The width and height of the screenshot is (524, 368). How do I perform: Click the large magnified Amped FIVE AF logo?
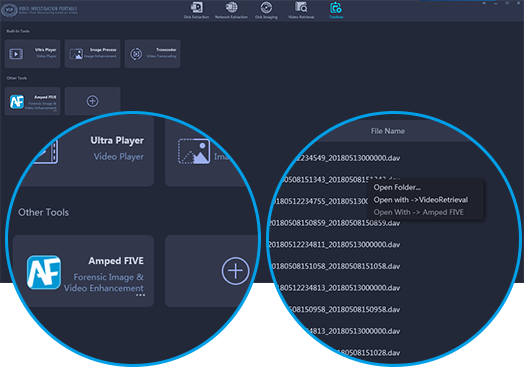(x=44, y=272)
